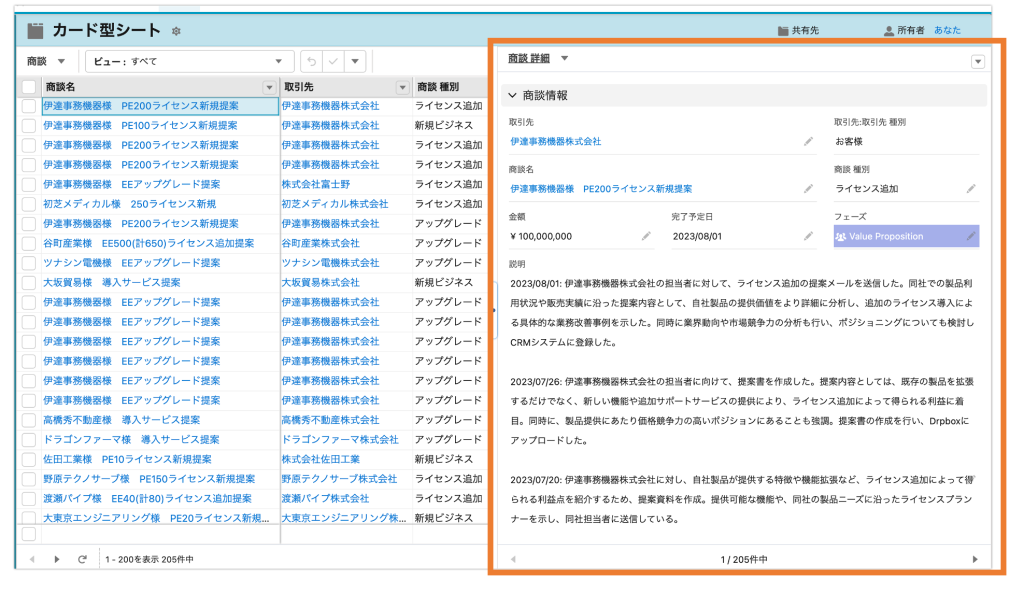Image resolution: width=1024 pixels, height=593 pixels.
Task: Open the sheet settings gear icon
Action: 176,31
